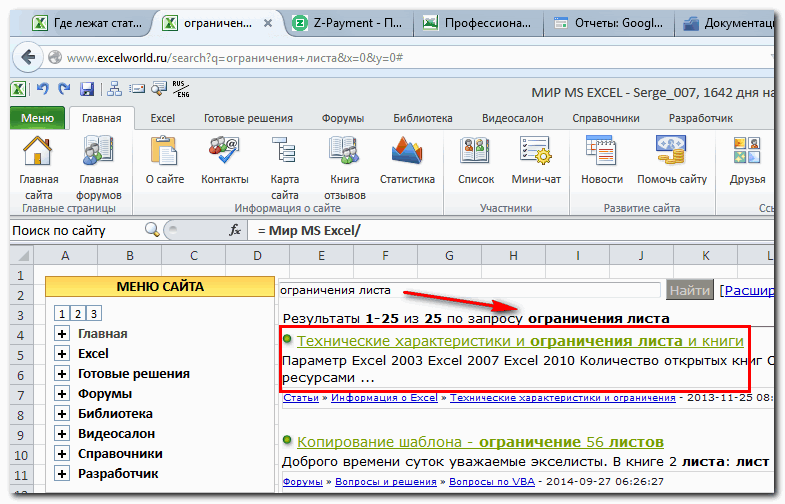Close the ограничен... browser tab

tap(268, 23)
